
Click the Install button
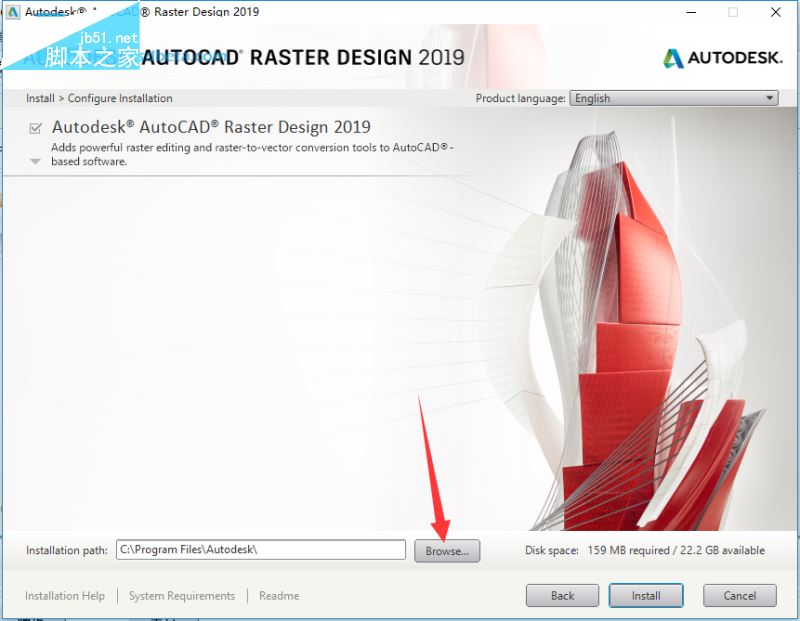point(646,595)
